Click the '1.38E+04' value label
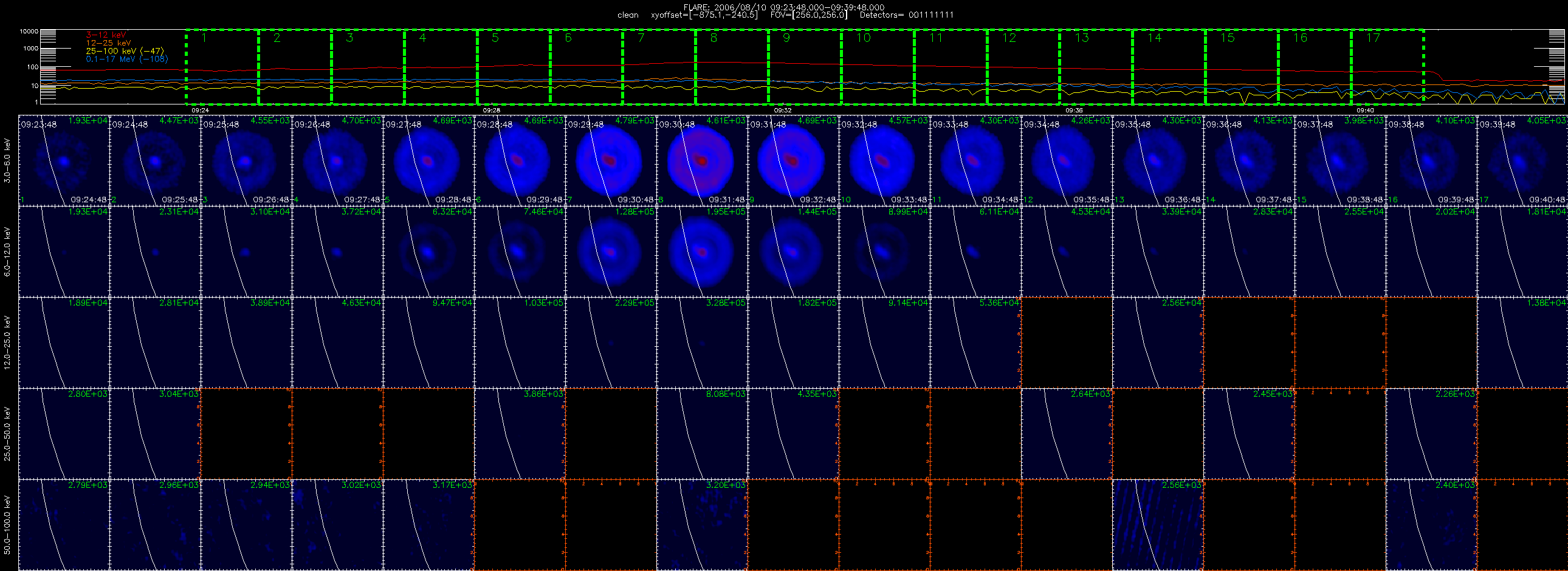The width and height of the screenshot is (1568, 571). (1547, 303)
